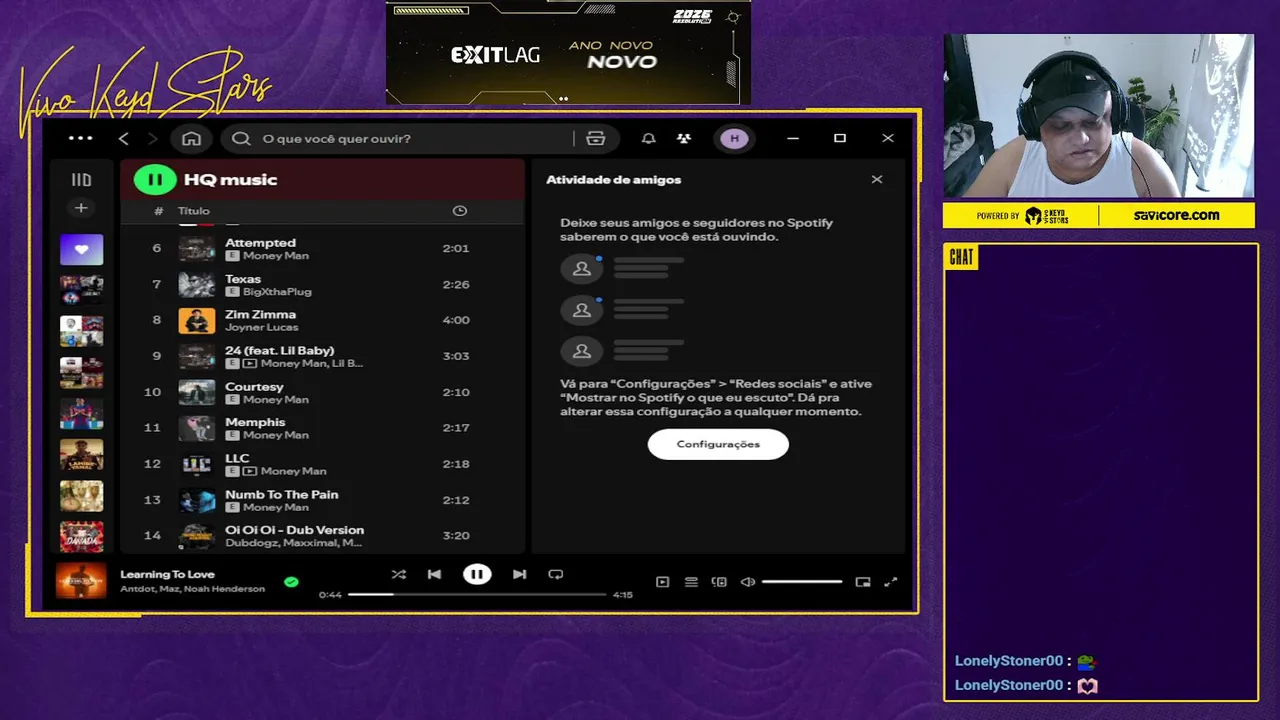Image resolution: width=1280 pixels, height=720 pixels.
Task: Select the track 'Zim Zimma'
Action: click(322, 320)
